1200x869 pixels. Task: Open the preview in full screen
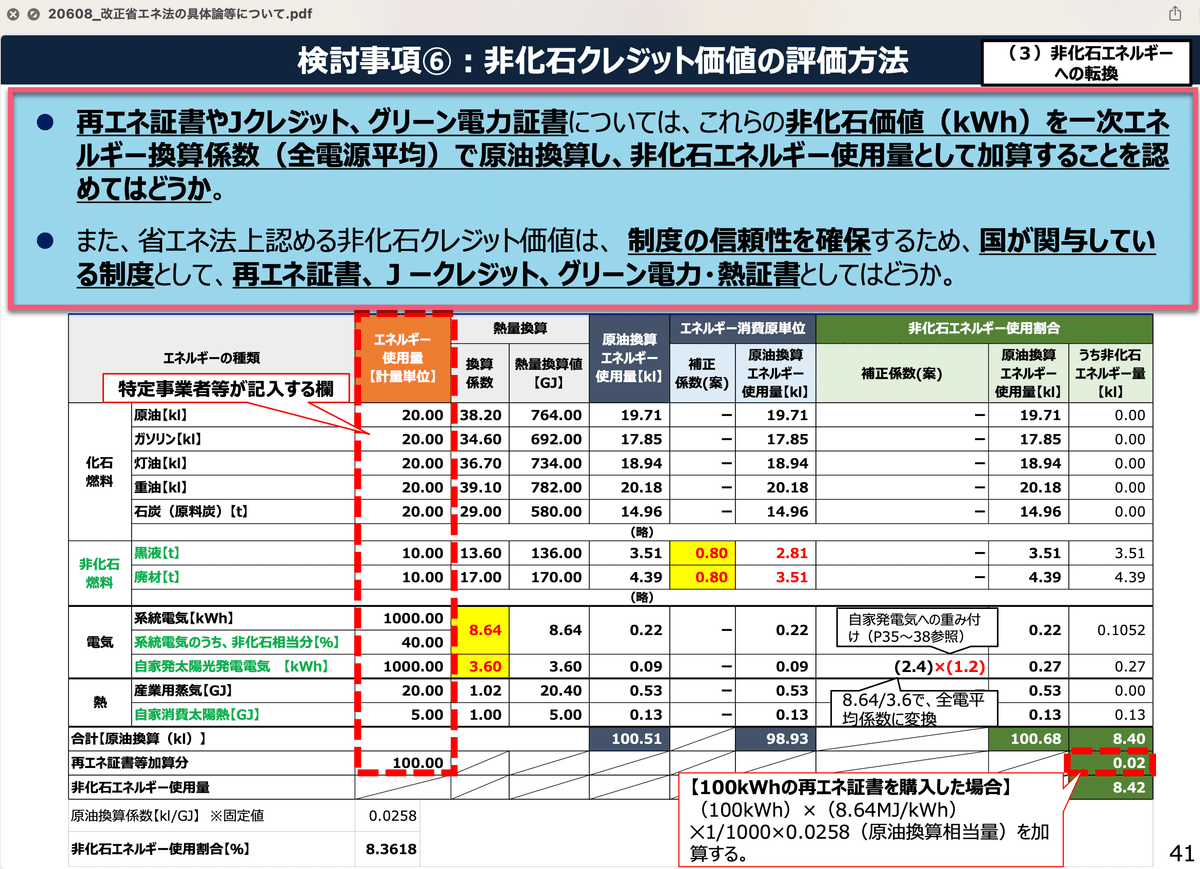34,16
